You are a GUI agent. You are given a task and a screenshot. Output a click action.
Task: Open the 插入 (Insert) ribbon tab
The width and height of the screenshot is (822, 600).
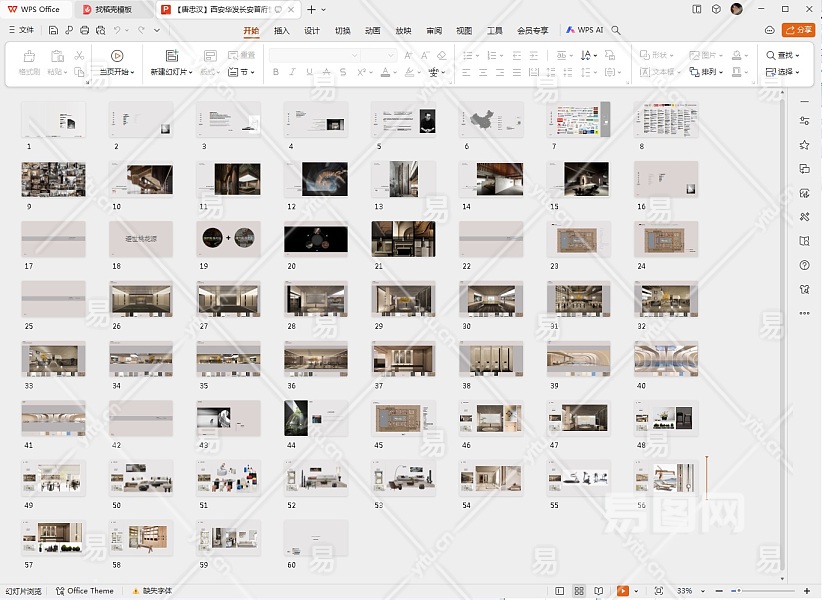282,30
